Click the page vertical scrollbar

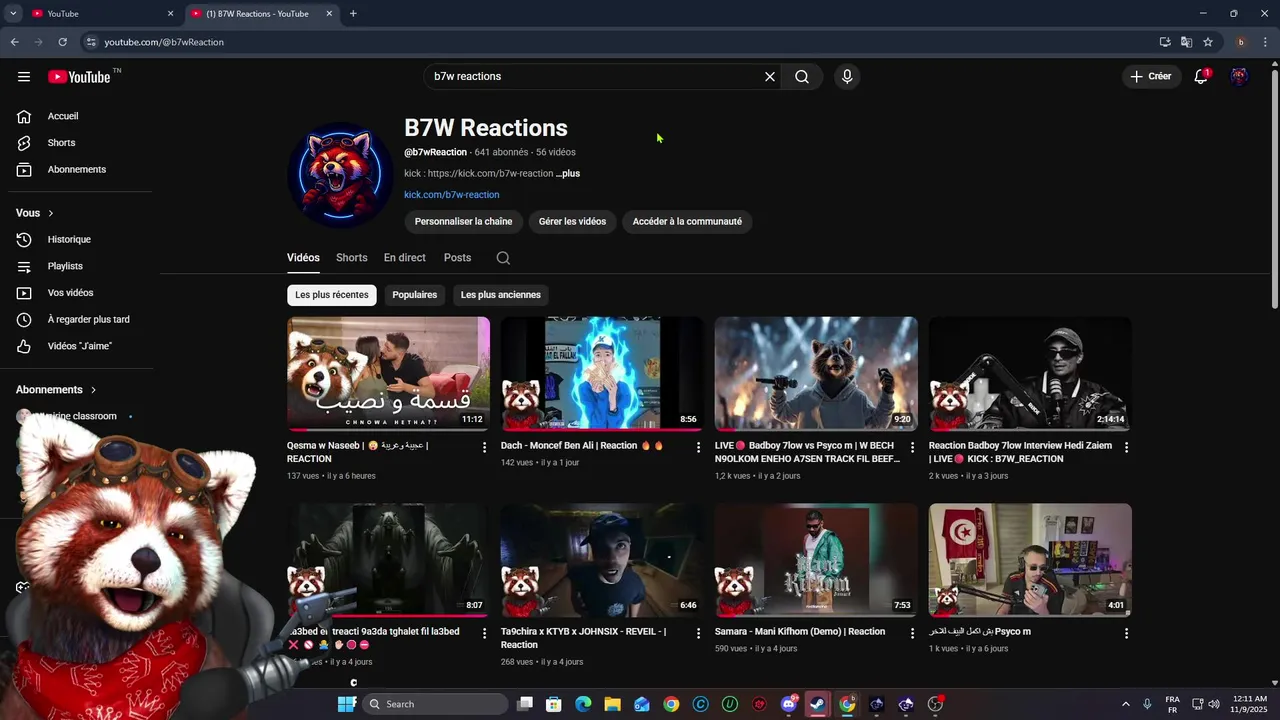click(1274, 190)
